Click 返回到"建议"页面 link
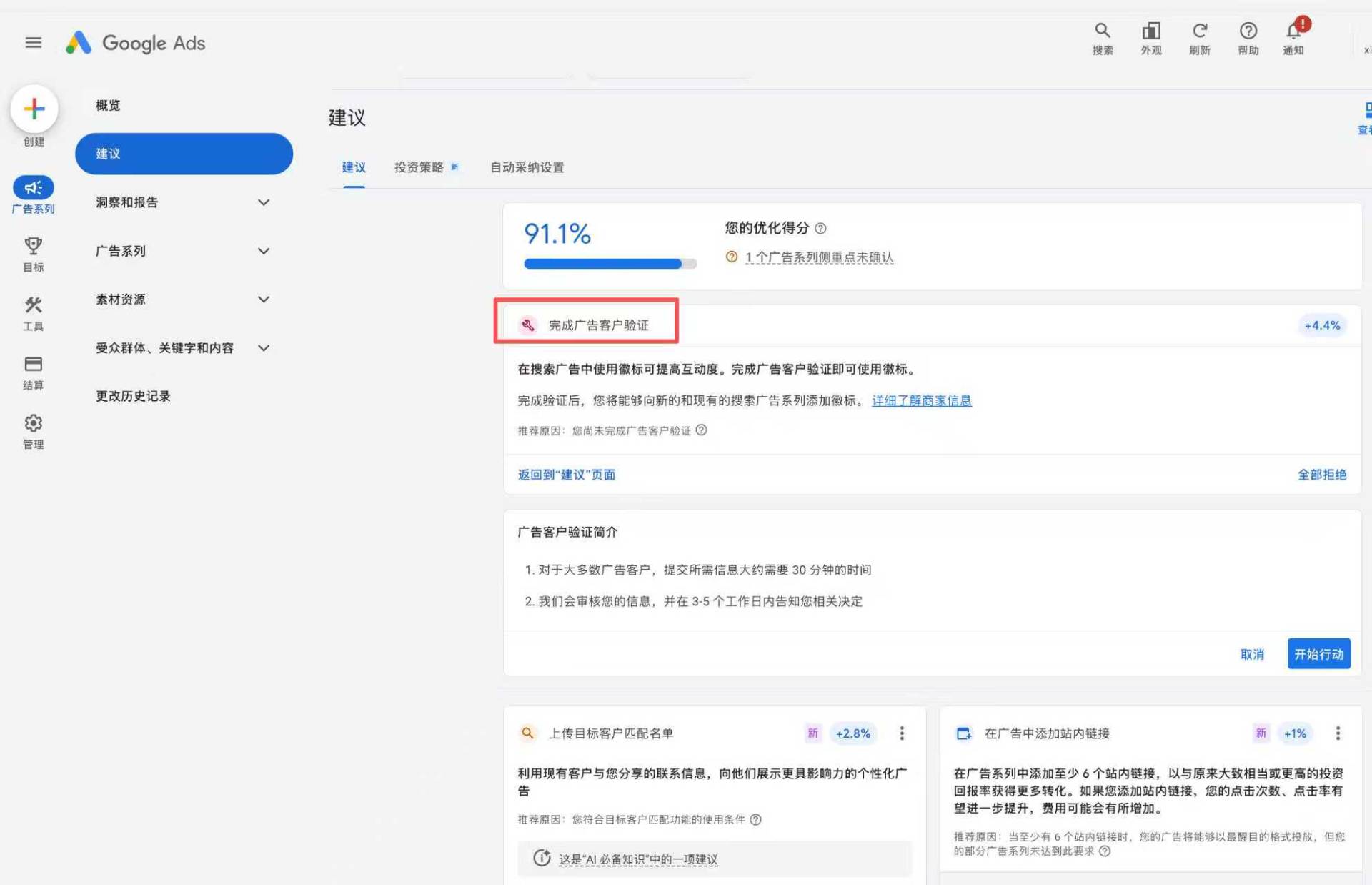 566,475
